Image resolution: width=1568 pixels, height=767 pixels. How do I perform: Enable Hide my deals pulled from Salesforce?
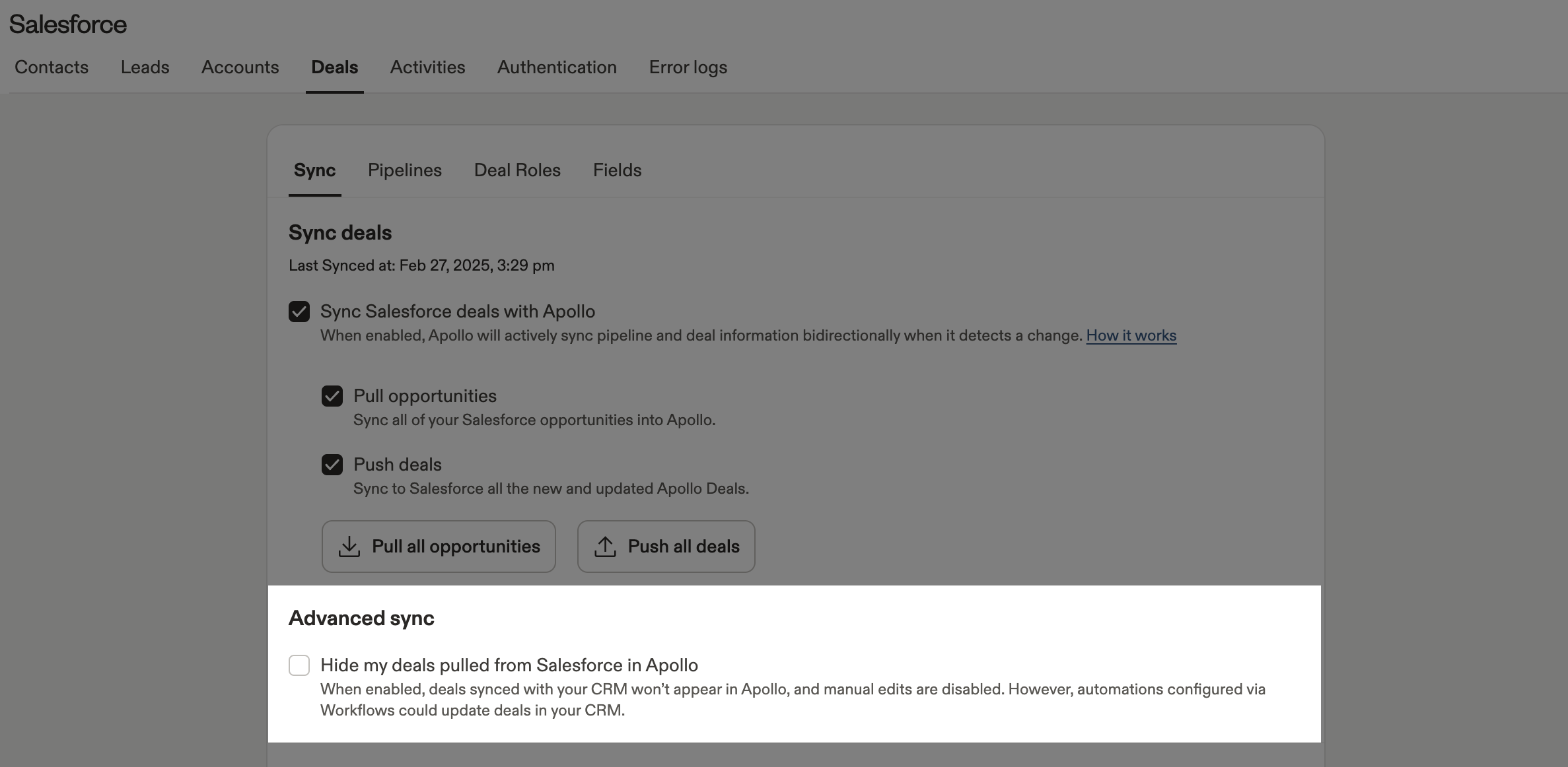(x=299, y=665)
